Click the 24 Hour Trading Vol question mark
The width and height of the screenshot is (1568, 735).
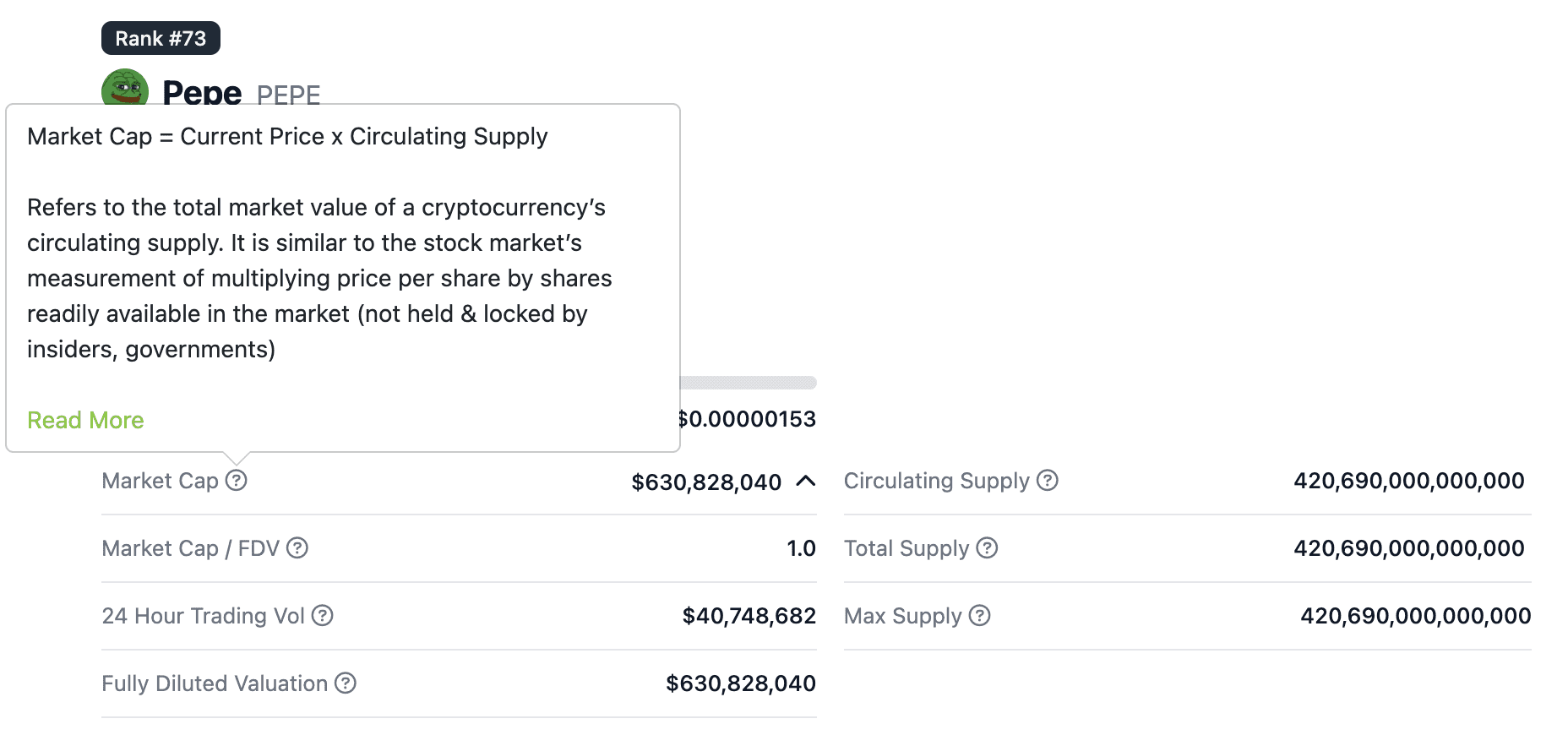click(323, 616)
